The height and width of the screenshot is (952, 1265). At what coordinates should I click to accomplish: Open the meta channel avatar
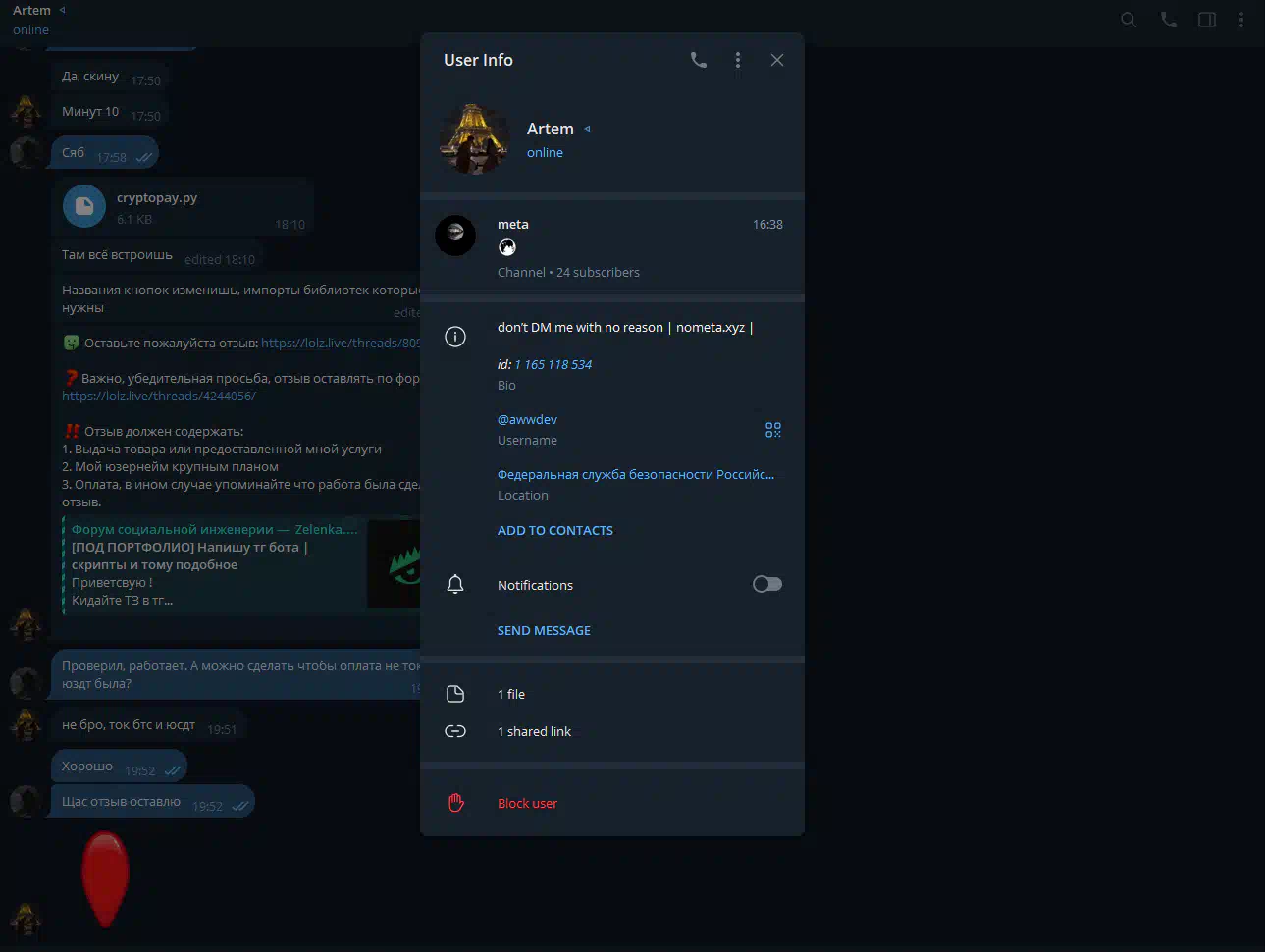[x=455, y=236]
